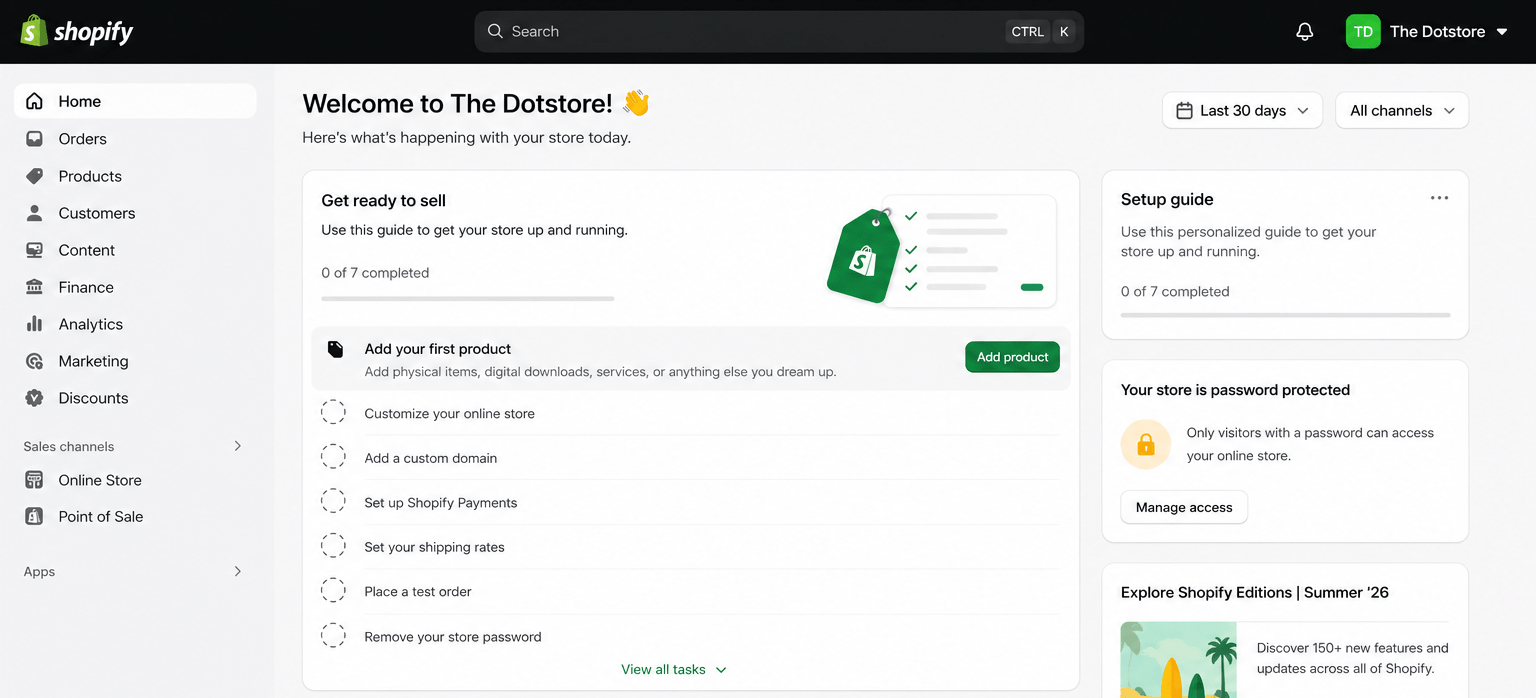
Task: Click the Online Store storefront icon
Action: click(x=34, y=480)
